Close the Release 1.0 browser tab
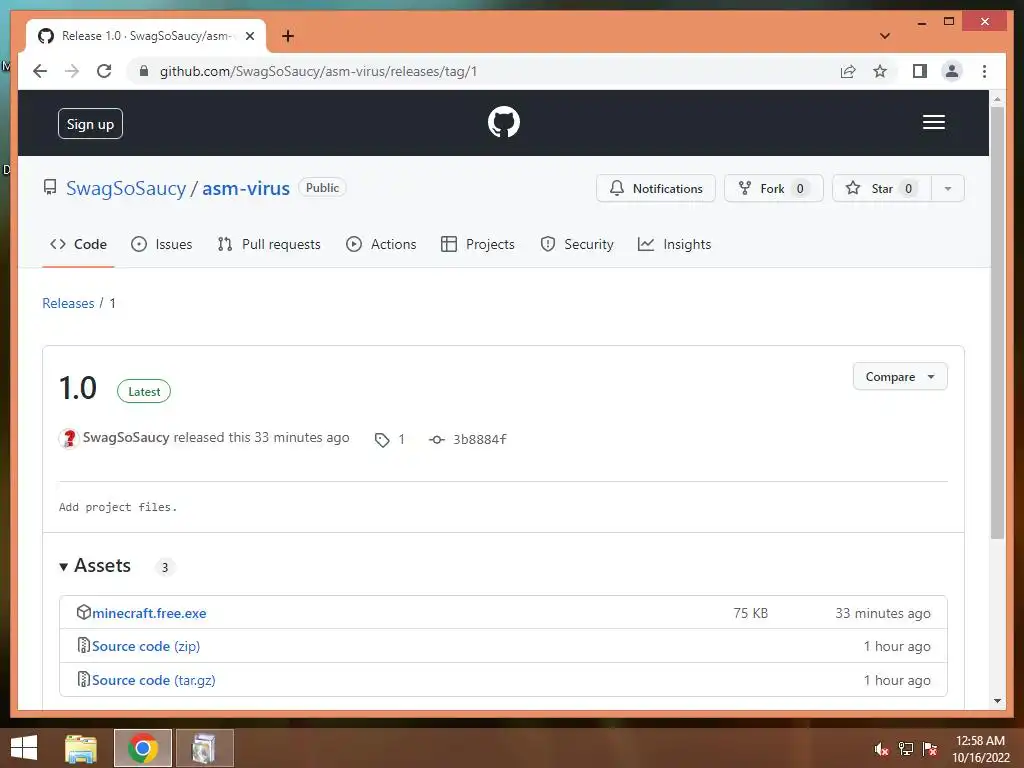This screenshot has width=1024, height=768. coord(249,36)
